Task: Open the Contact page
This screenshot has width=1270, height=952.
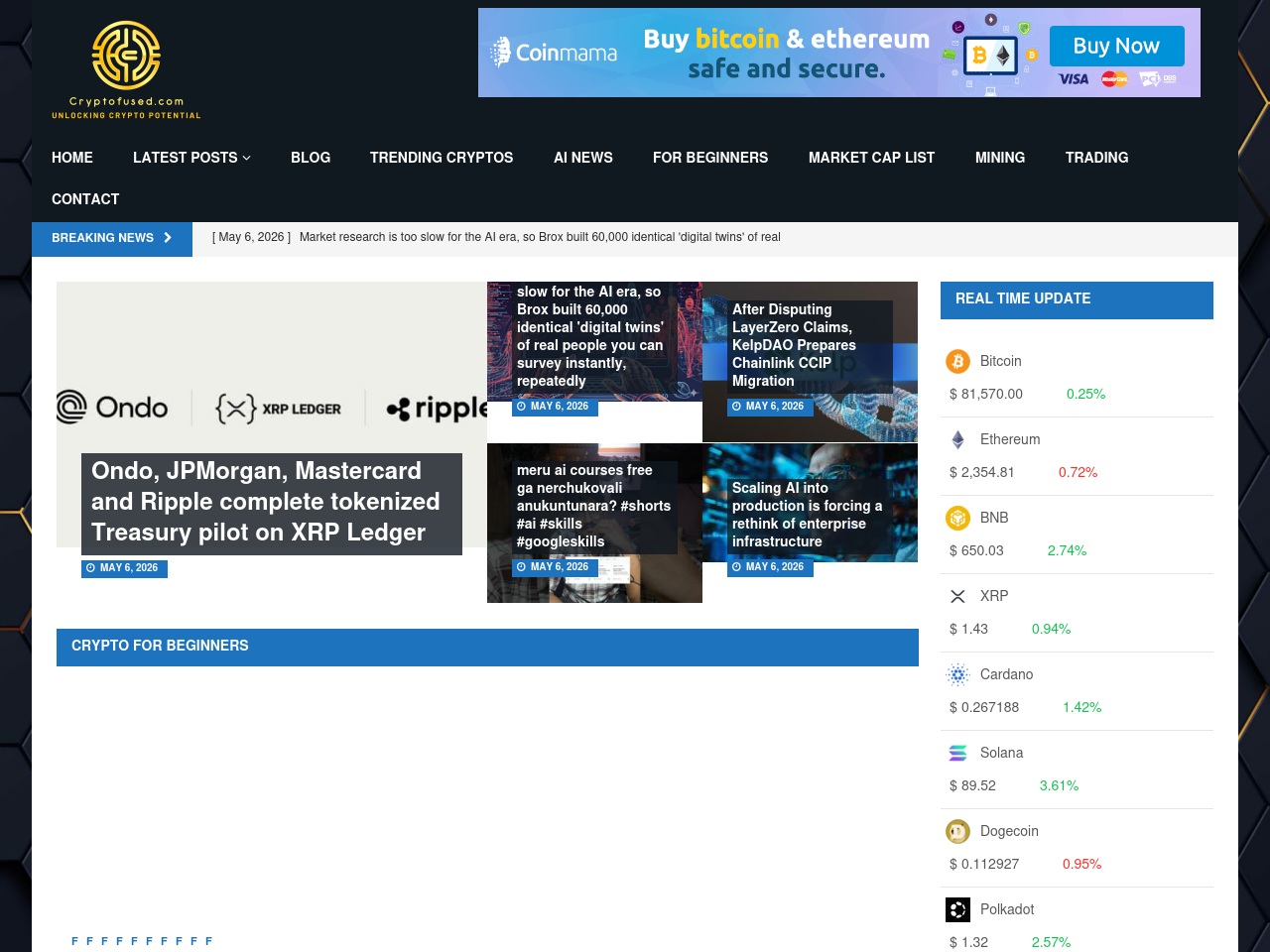Action: click(x=85, y=199)
